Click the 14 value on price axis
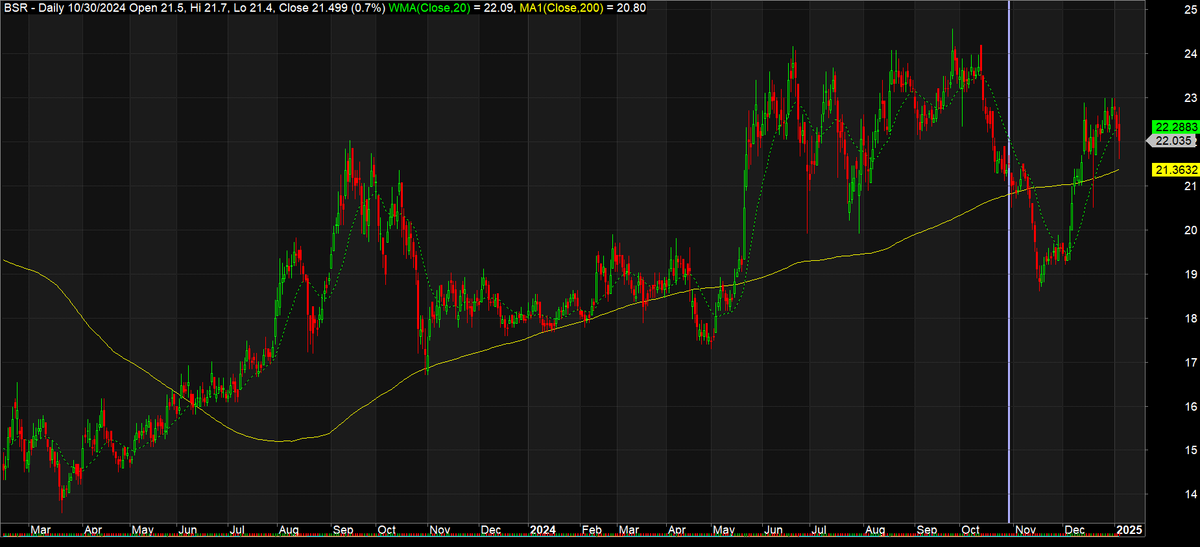 1162,494
